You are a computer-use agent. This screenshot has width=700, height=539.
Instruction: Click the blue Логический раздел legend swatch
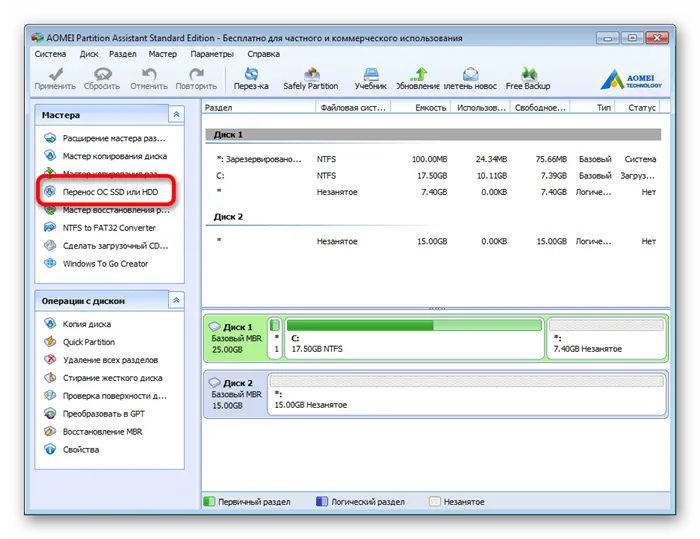click(322, 501)
